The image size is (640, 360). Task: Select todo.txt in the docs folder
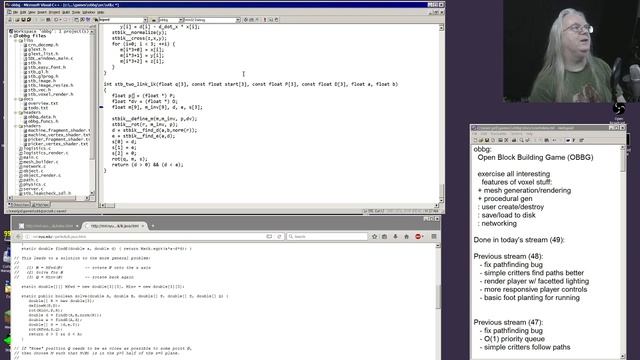[38, 108]
